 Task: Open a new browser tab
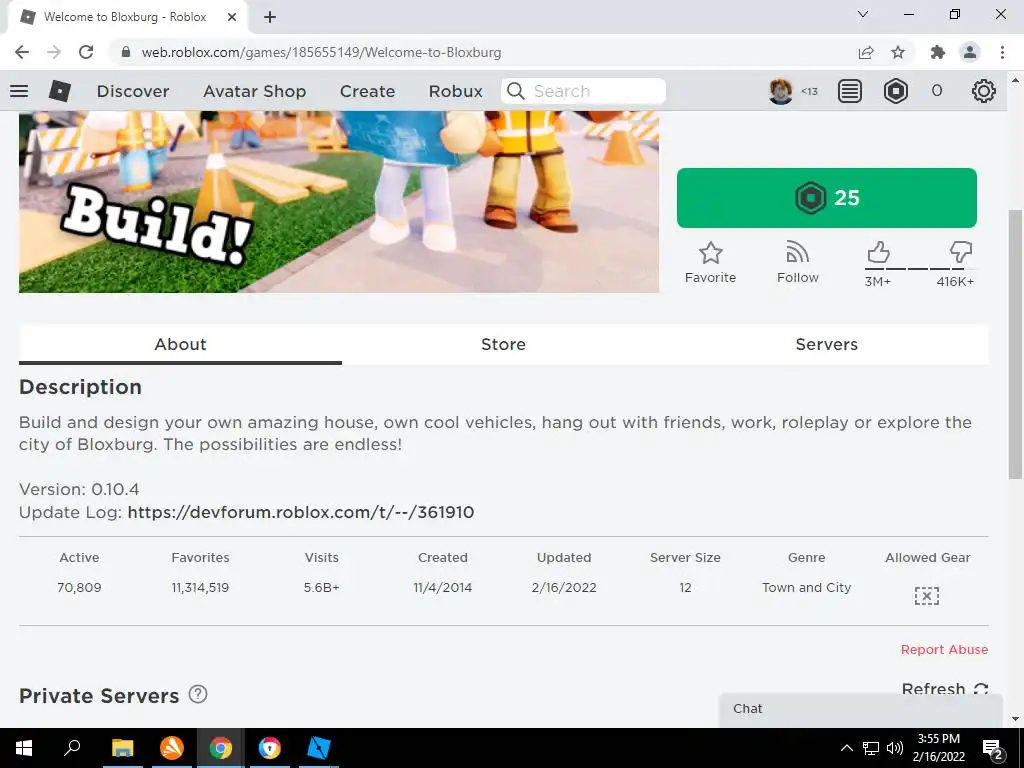tap(270, 17)
